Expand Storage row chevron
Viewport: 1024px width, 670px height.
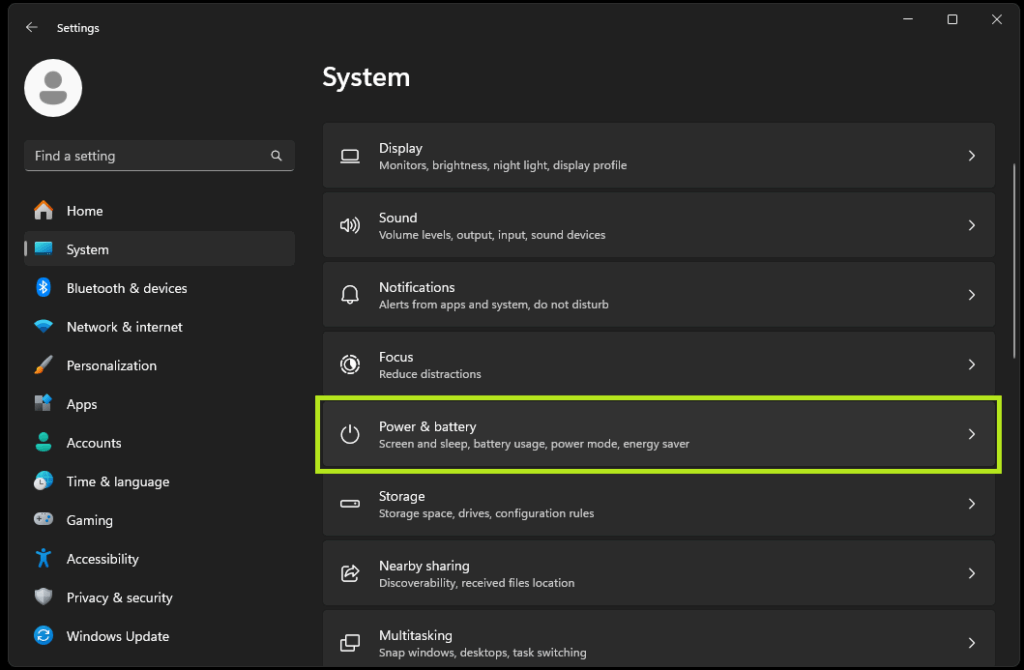click(x=972, y=503)
